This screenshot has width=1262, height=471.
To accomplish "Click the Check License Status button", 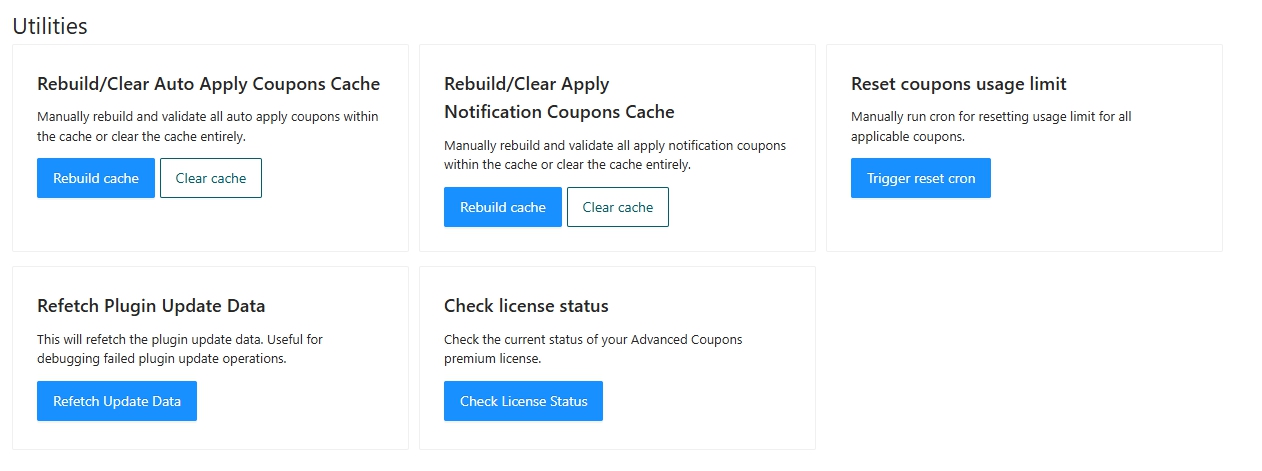I will point(523,401).
